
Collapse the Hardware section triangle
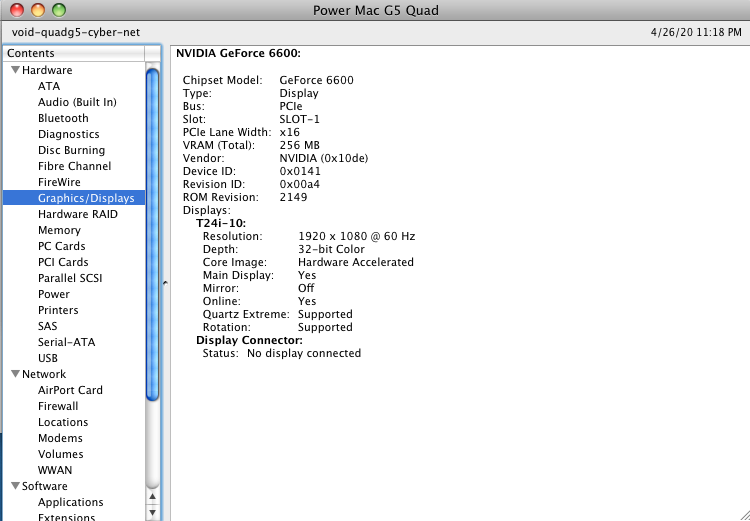click(x=15, y=70)
